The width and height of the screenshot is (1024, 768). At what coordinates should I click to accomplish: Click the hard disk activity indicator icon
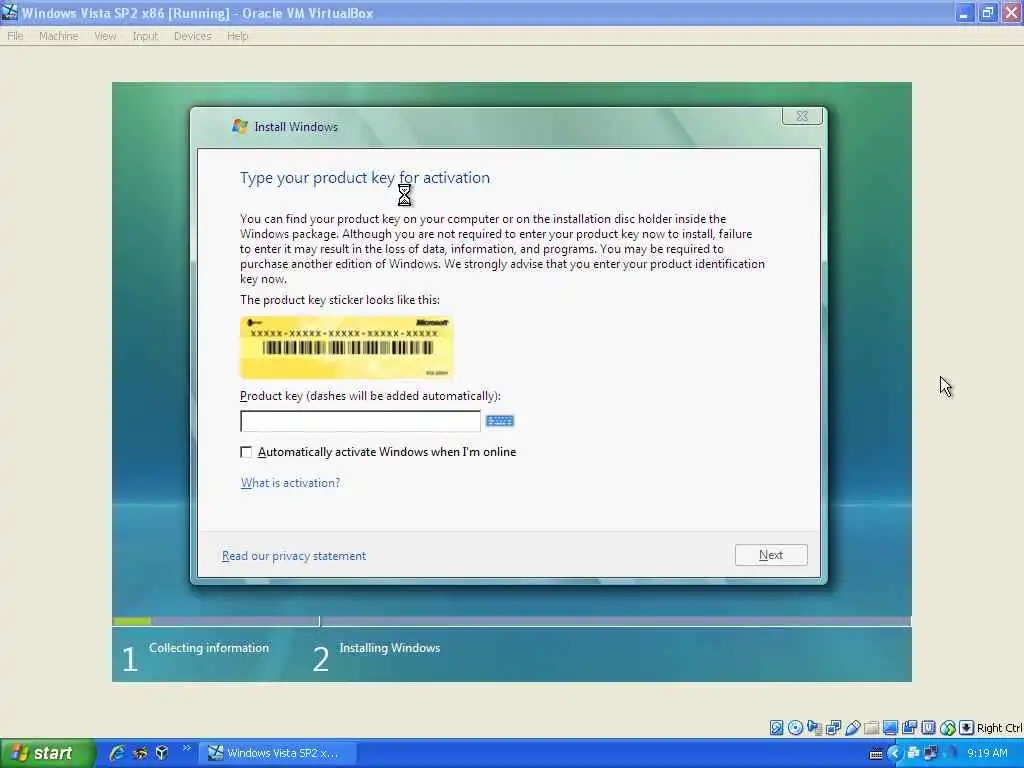[776, 728]
